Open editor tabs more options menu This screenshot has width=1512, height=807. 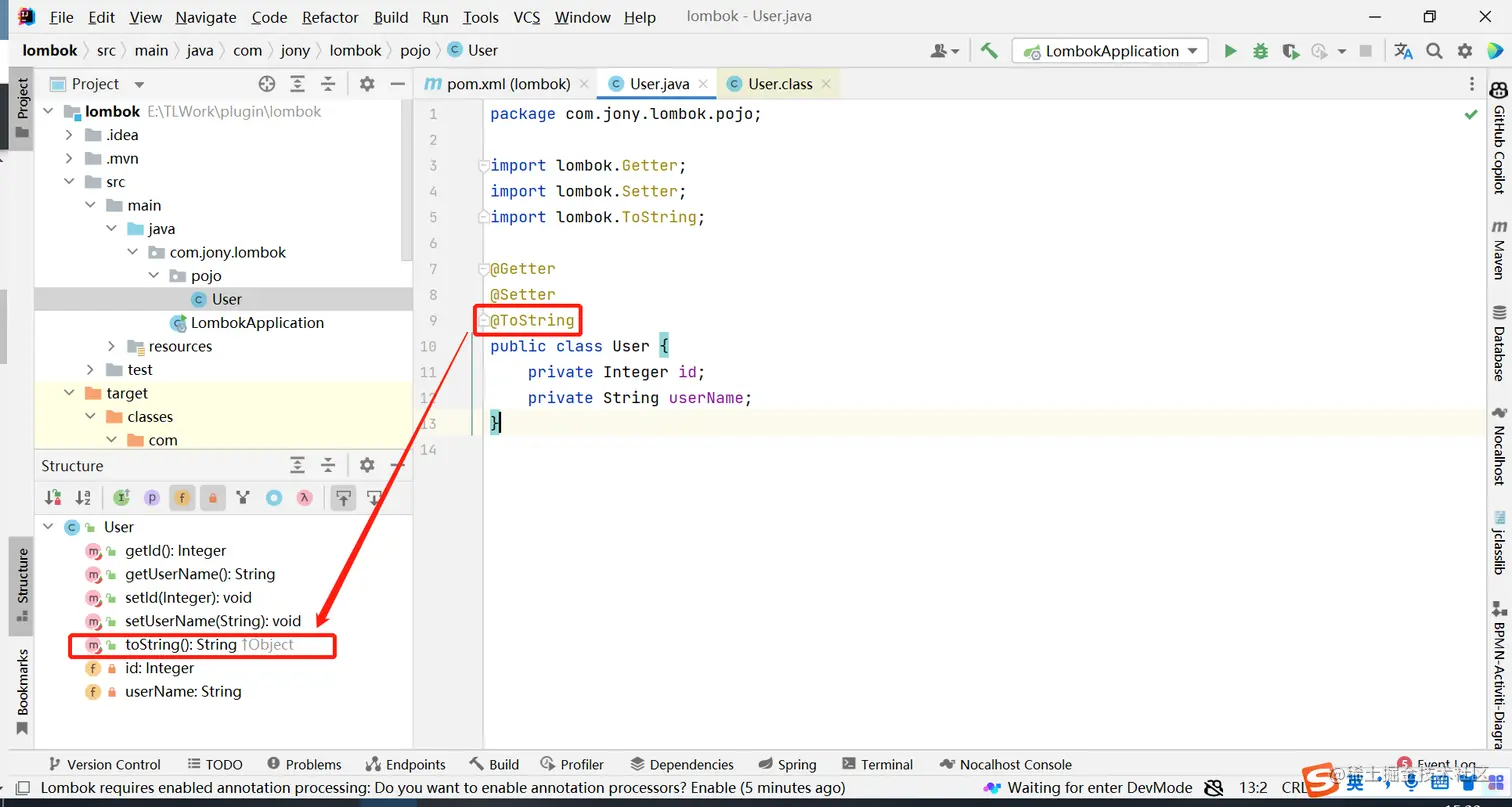pos(1472,84)
